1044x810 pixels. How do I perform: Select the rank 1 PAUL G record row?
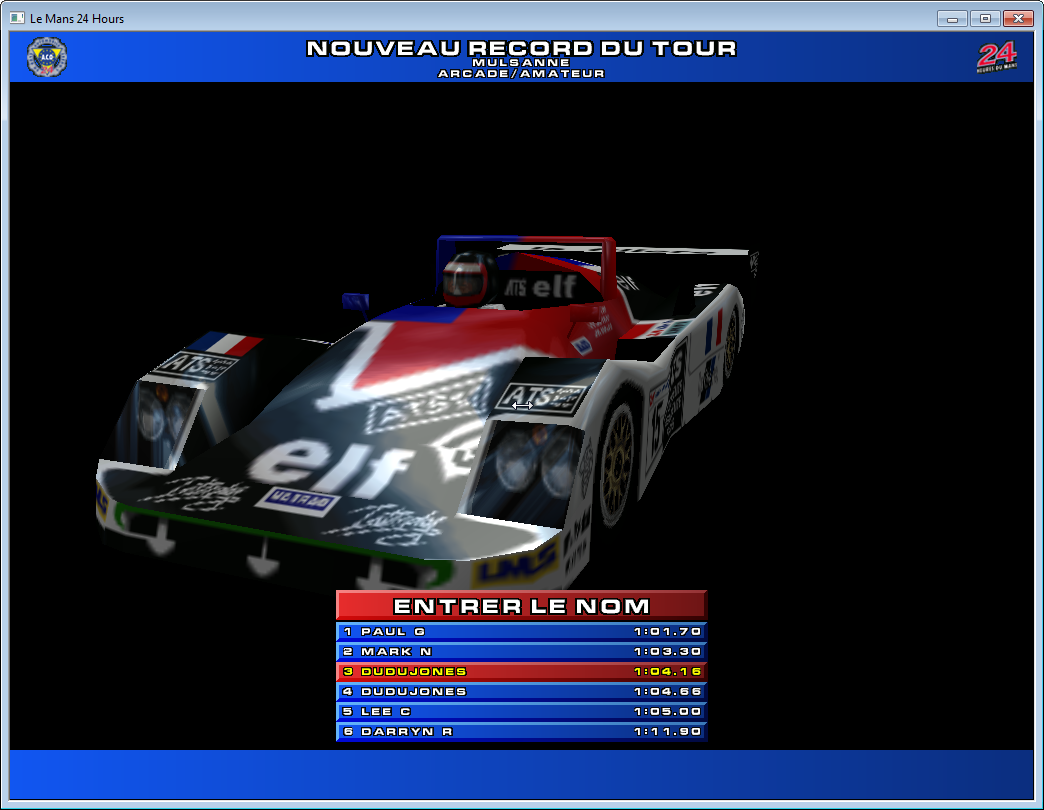521,631
